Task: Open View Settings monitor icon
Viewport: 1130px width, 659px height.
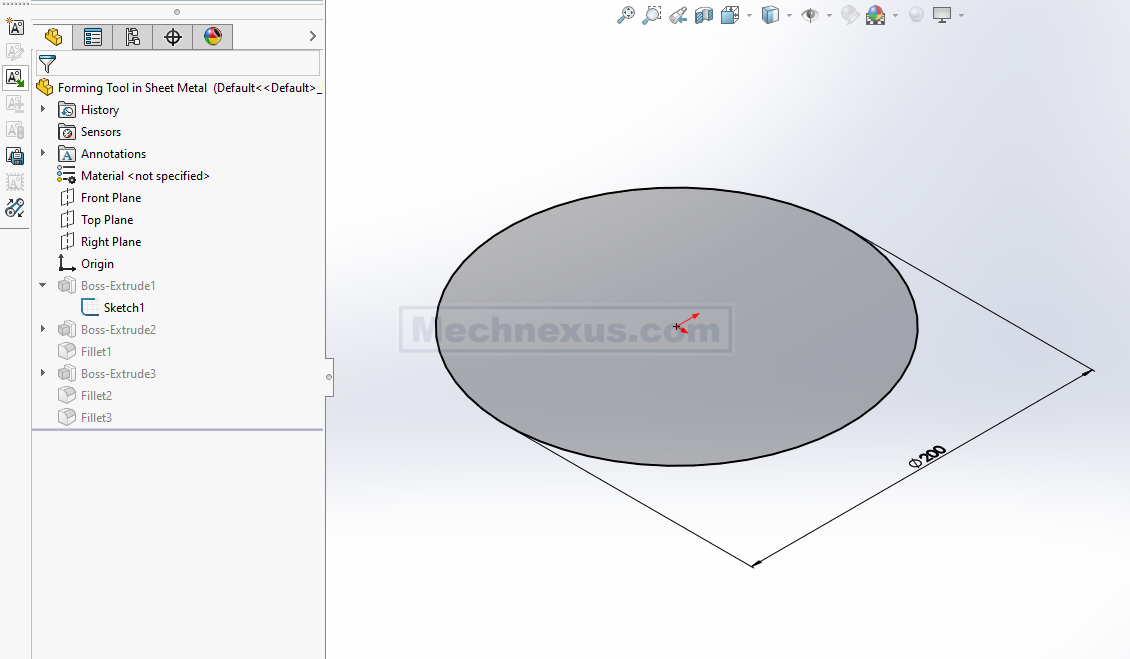Action: (x=942, y=15)
